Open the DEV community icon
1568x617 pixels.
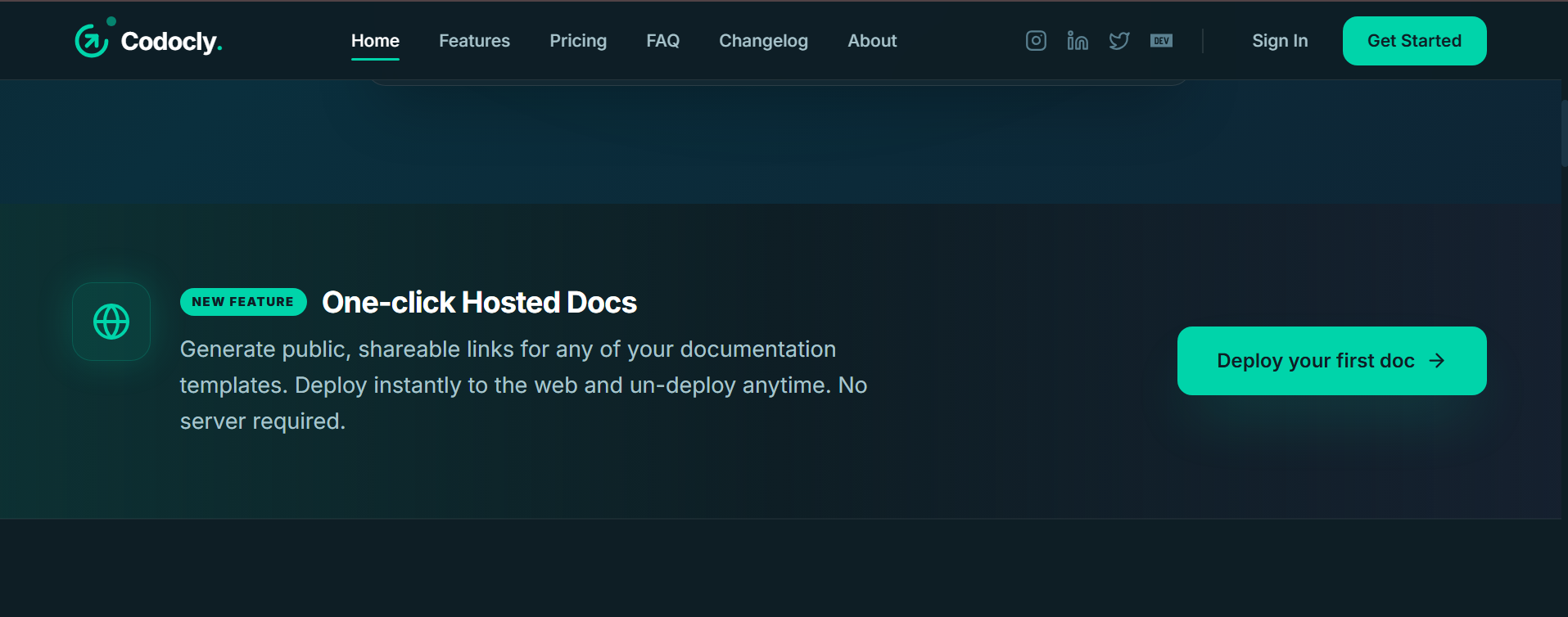pyautogui.click(x=1161, y=41)
